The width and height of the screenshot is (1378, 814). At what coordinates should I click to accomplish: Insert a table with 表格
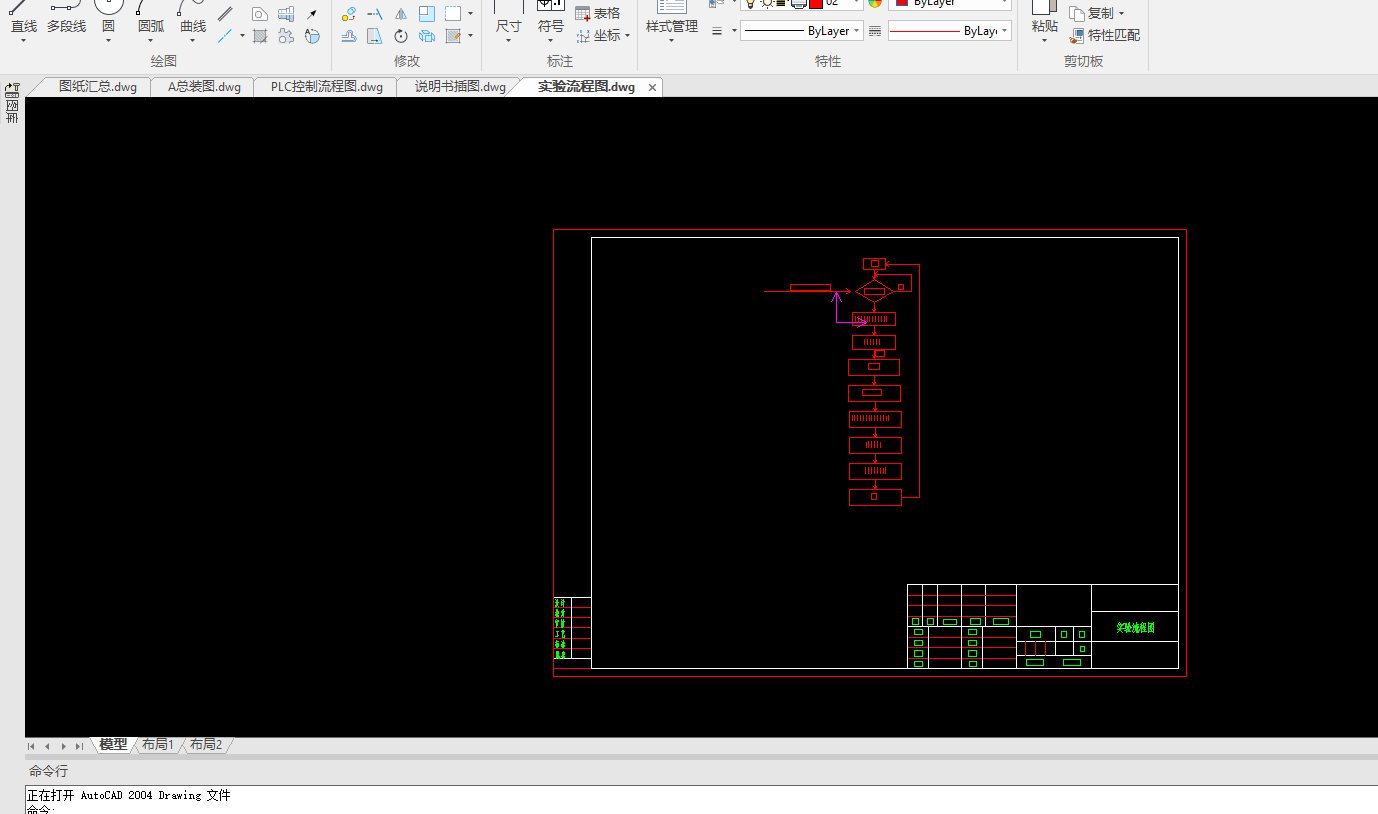(598, 13)
